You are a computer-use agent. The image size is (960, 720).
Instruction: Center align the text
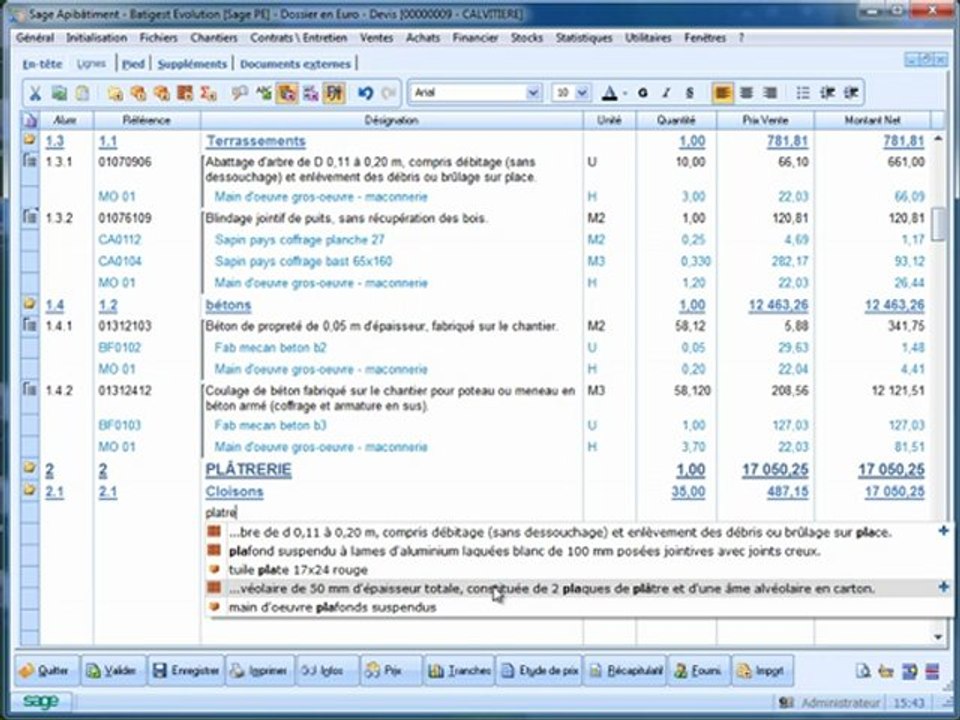pos(746,93)
